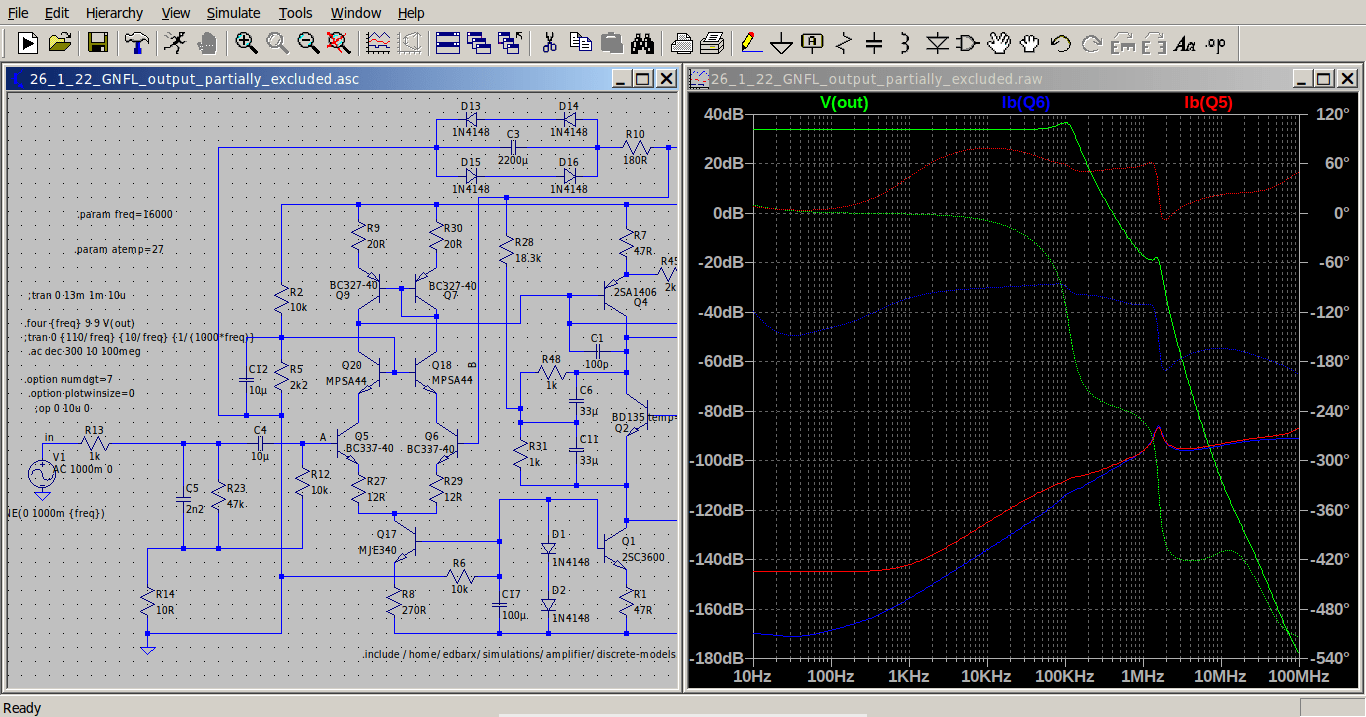The width and height of the screenshot is (1366, 717).
Task: Click the Redo arrow icon
Action: (x=1092, y=43)
